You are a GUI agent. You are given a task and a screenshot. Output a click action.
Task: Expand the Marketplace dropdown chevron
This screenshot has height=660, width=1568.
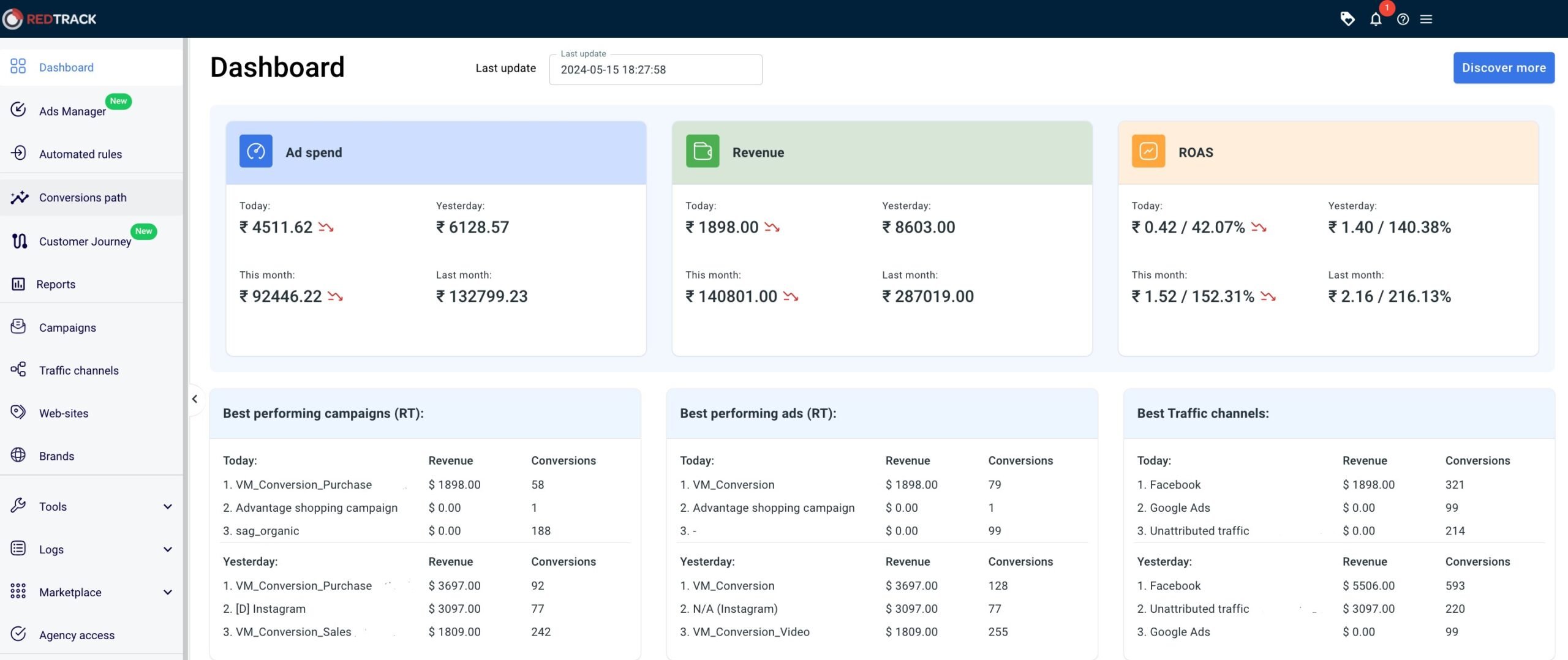(x=167, y=592)
